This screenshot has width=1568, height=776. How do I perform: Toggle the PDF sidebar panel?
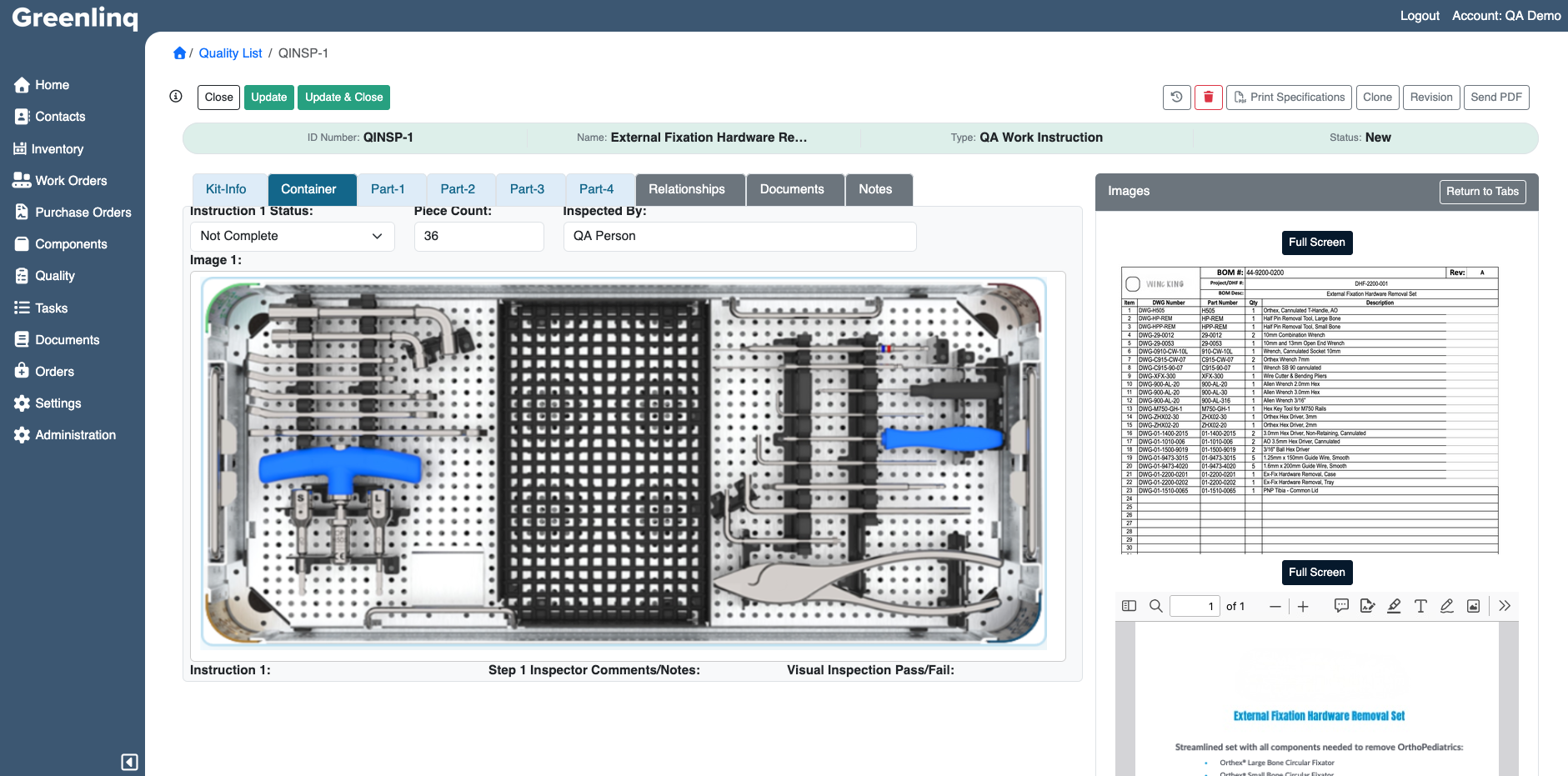(1129, 606)
